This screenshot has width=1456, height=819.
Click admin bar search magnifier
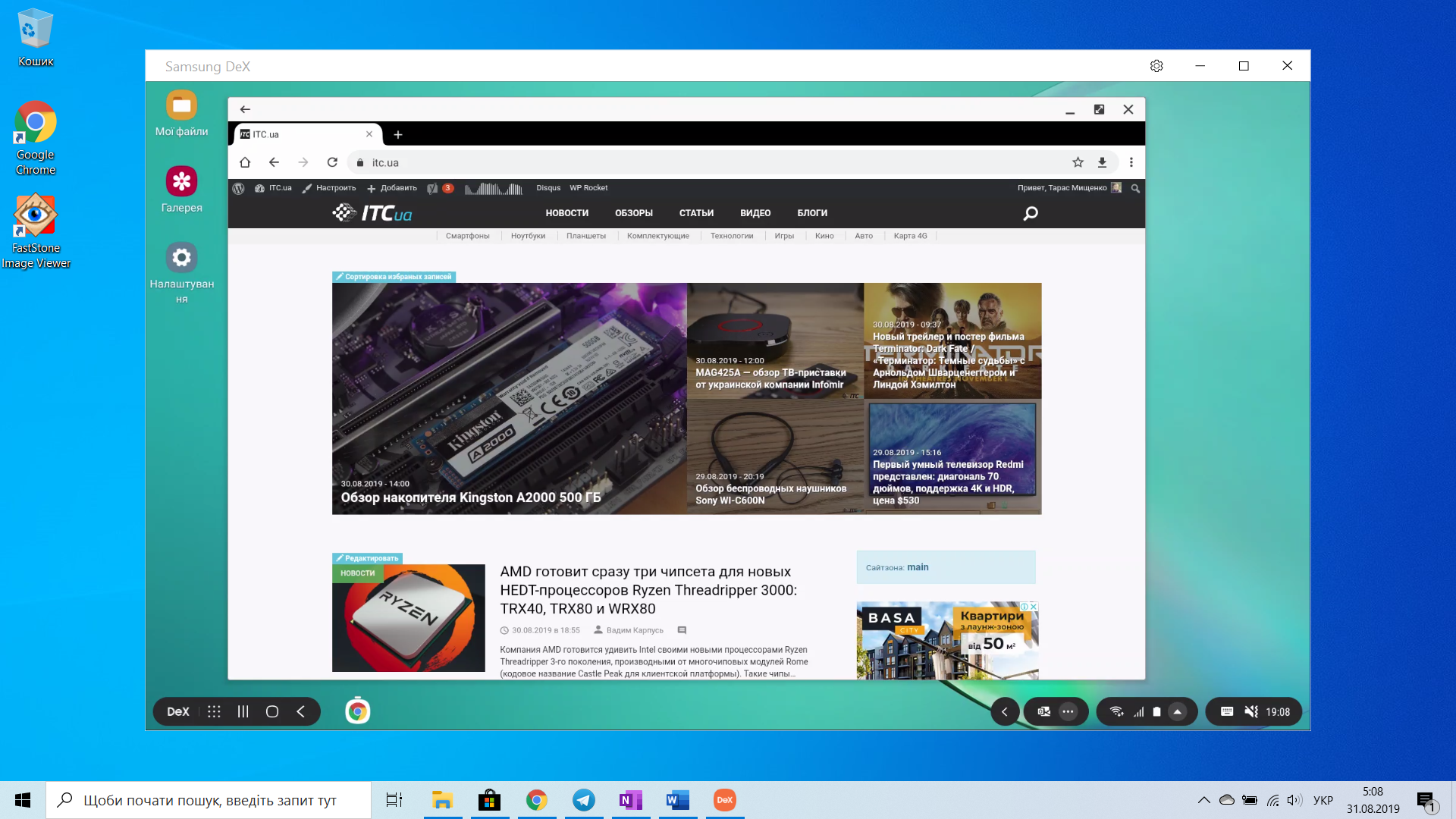pyautogui.click(x=1135, y=188)
